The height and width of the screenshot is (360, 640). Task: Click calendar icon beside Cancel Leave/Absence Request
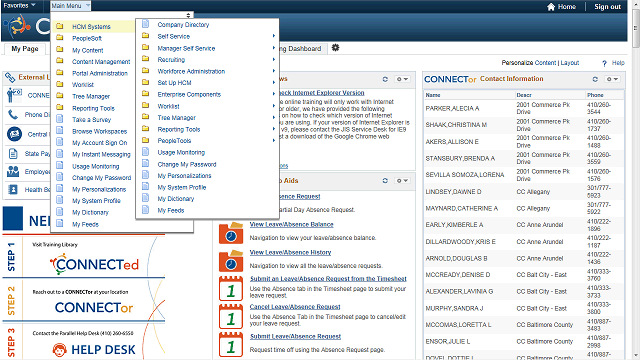[x=231, y=316]
